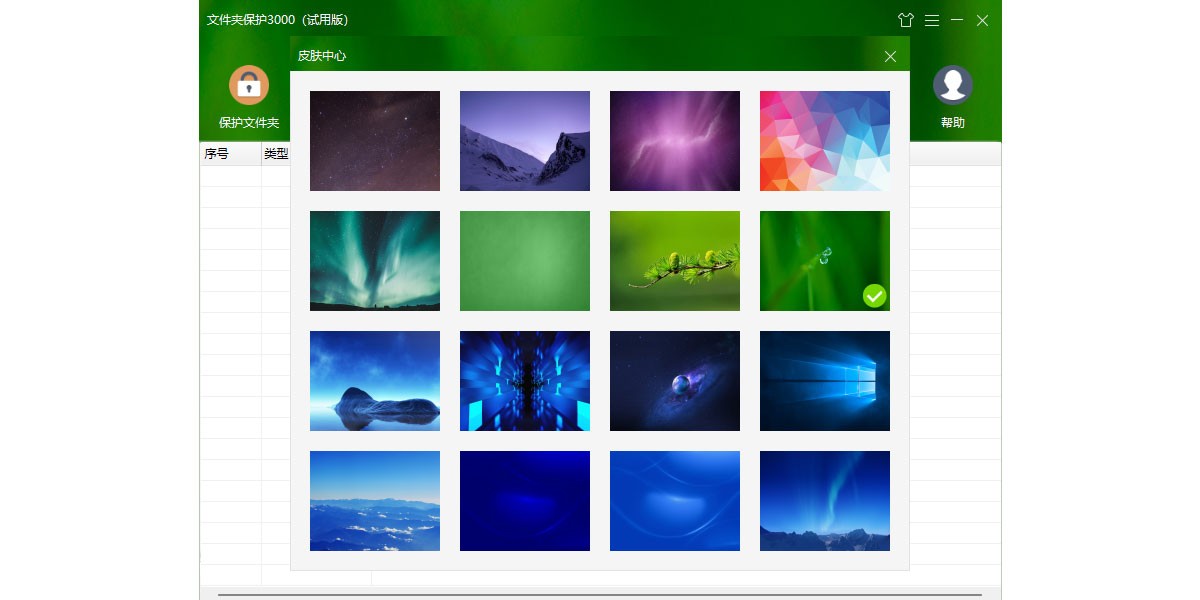Screen dimensions: 1200x600
Task: Open the hamburger main menu icon
Action: click(x=932, y=20)
